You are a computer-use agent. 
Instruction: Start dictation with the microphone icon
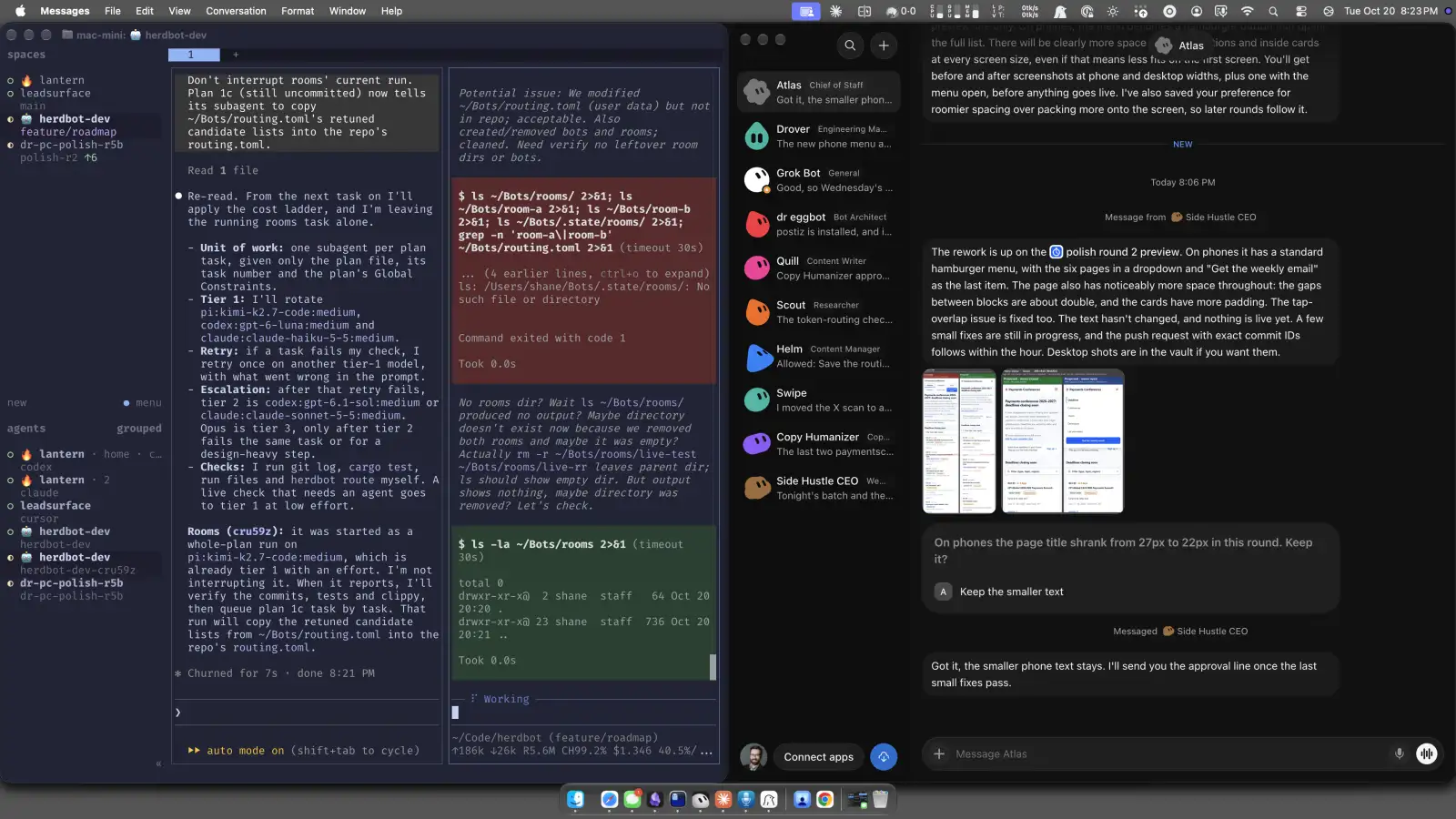pyautogui.click(x=1400, y=753)
